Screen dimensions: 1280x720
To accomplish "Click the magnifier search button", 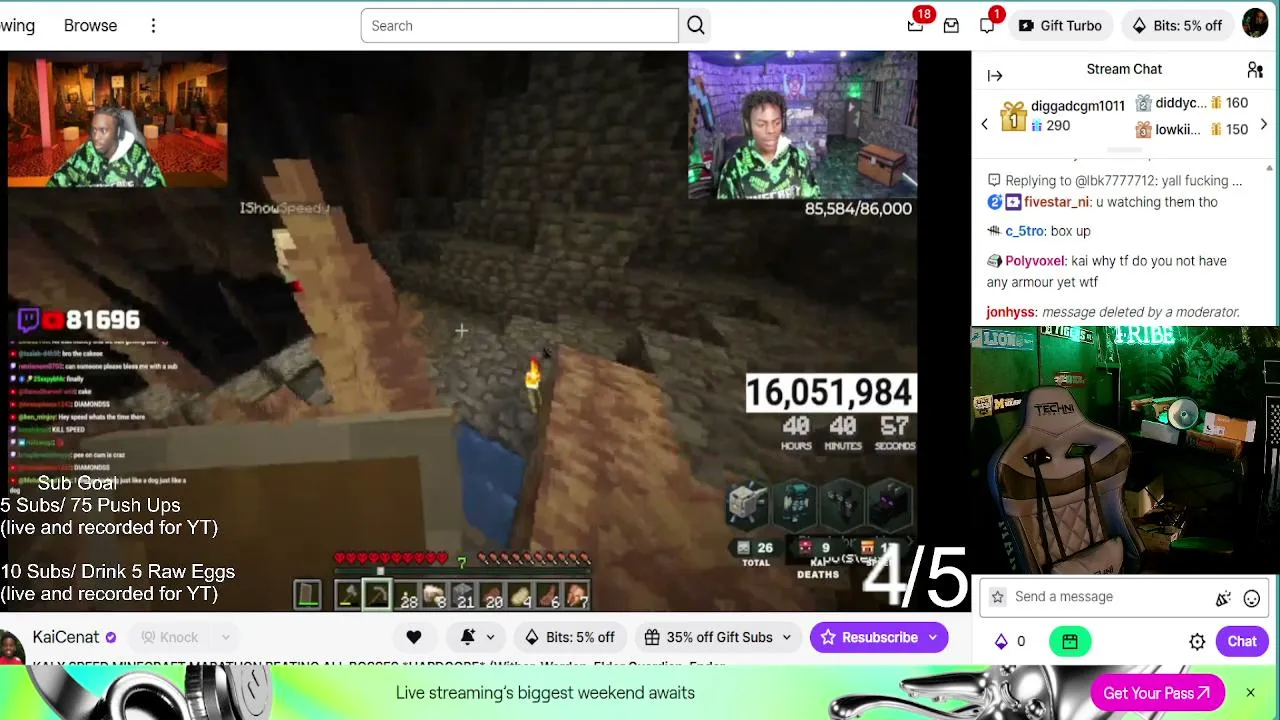I will click(696, 26).
